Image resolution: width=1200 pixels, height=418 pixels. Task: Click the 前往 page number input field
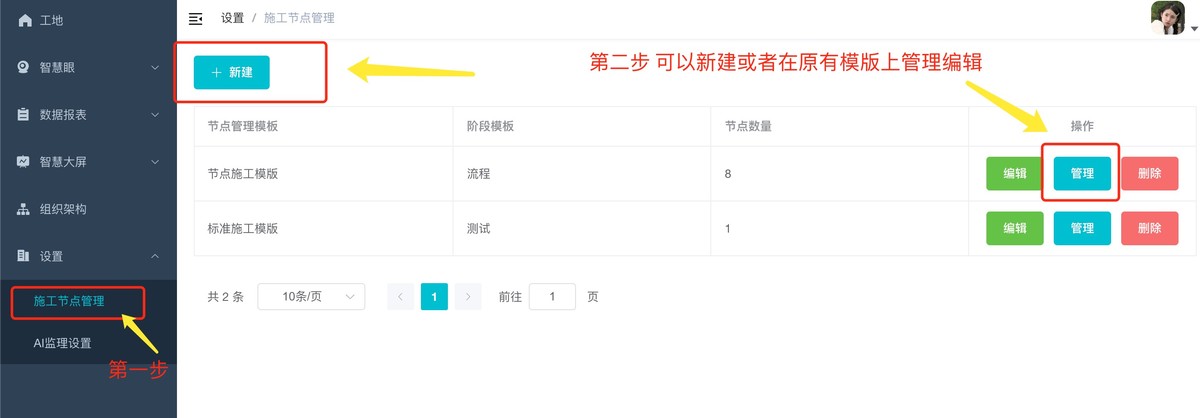coord(552,297)
